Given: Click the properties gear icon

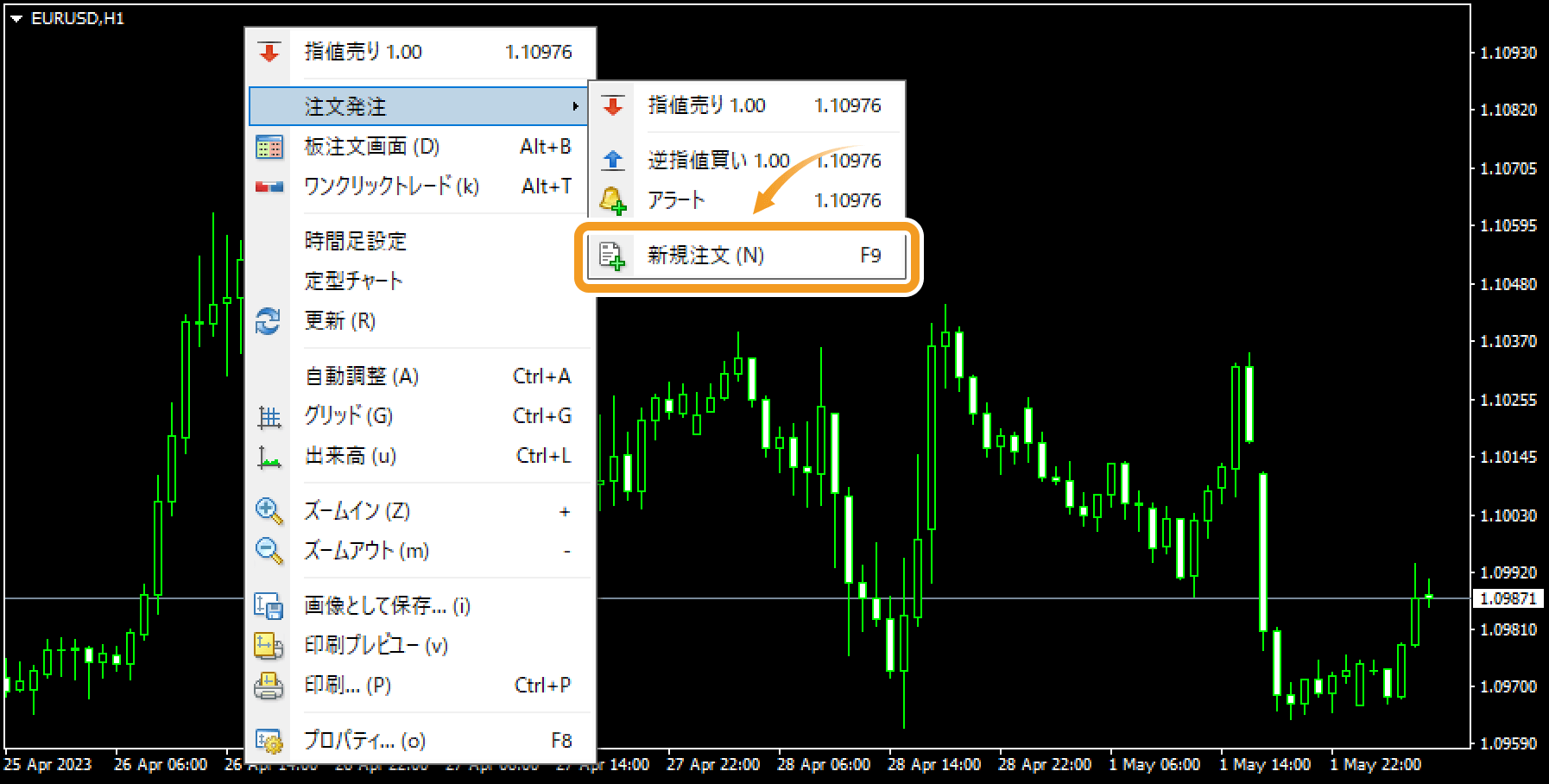Looking at the screenshot, I should tap(269, 741).
